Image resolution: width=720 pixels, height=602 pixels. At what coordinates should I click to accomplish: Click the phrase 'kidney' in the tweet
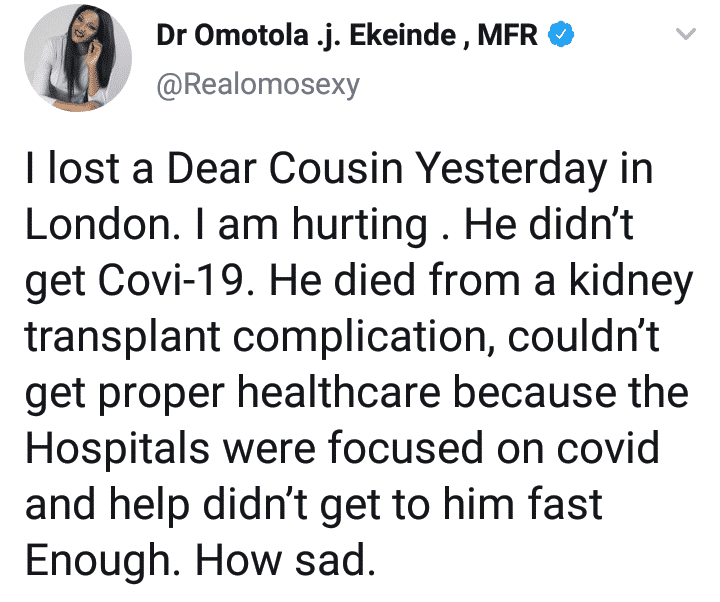631,281
